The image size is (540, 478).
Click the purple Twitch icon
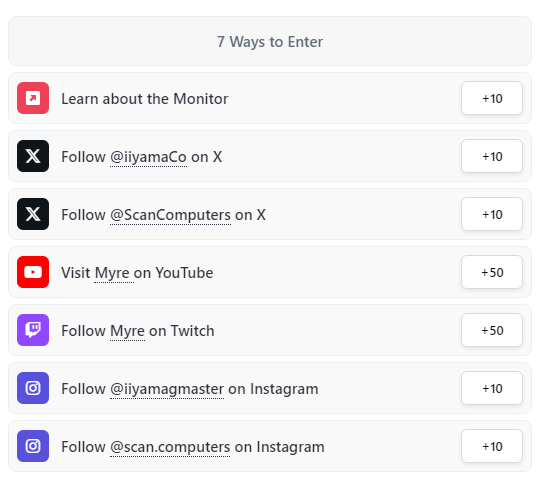33,330
